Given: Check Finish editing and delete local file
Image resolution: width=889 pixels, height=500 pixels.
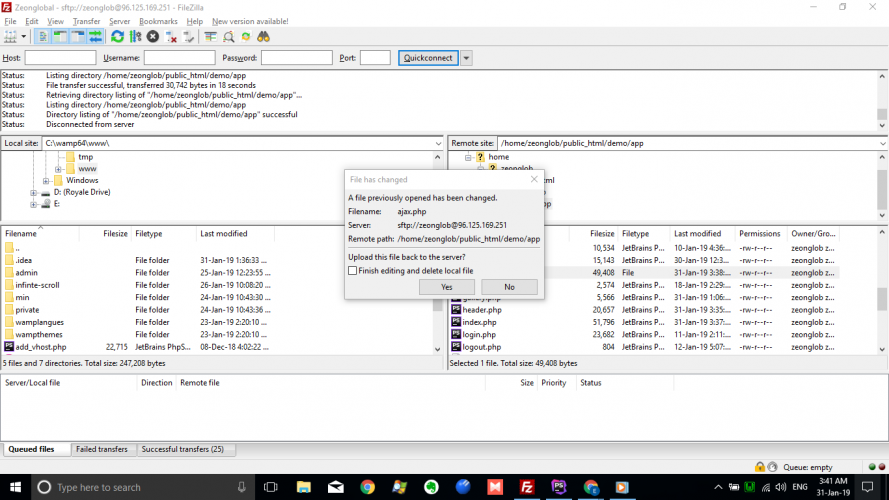Looking at the screenshot, I should point(353,271).
